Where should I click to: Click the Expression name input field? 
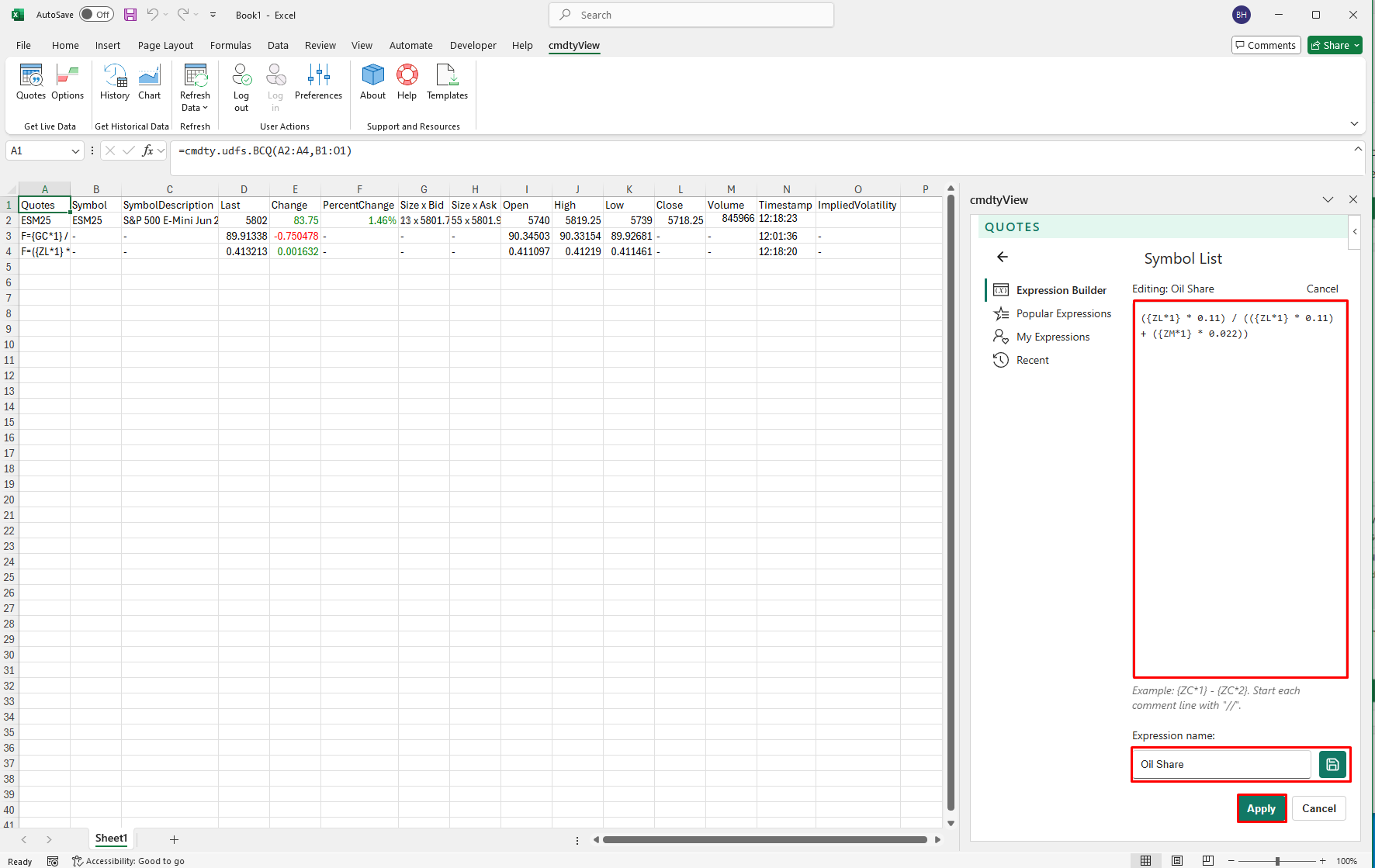click(x=1221, y=764)
